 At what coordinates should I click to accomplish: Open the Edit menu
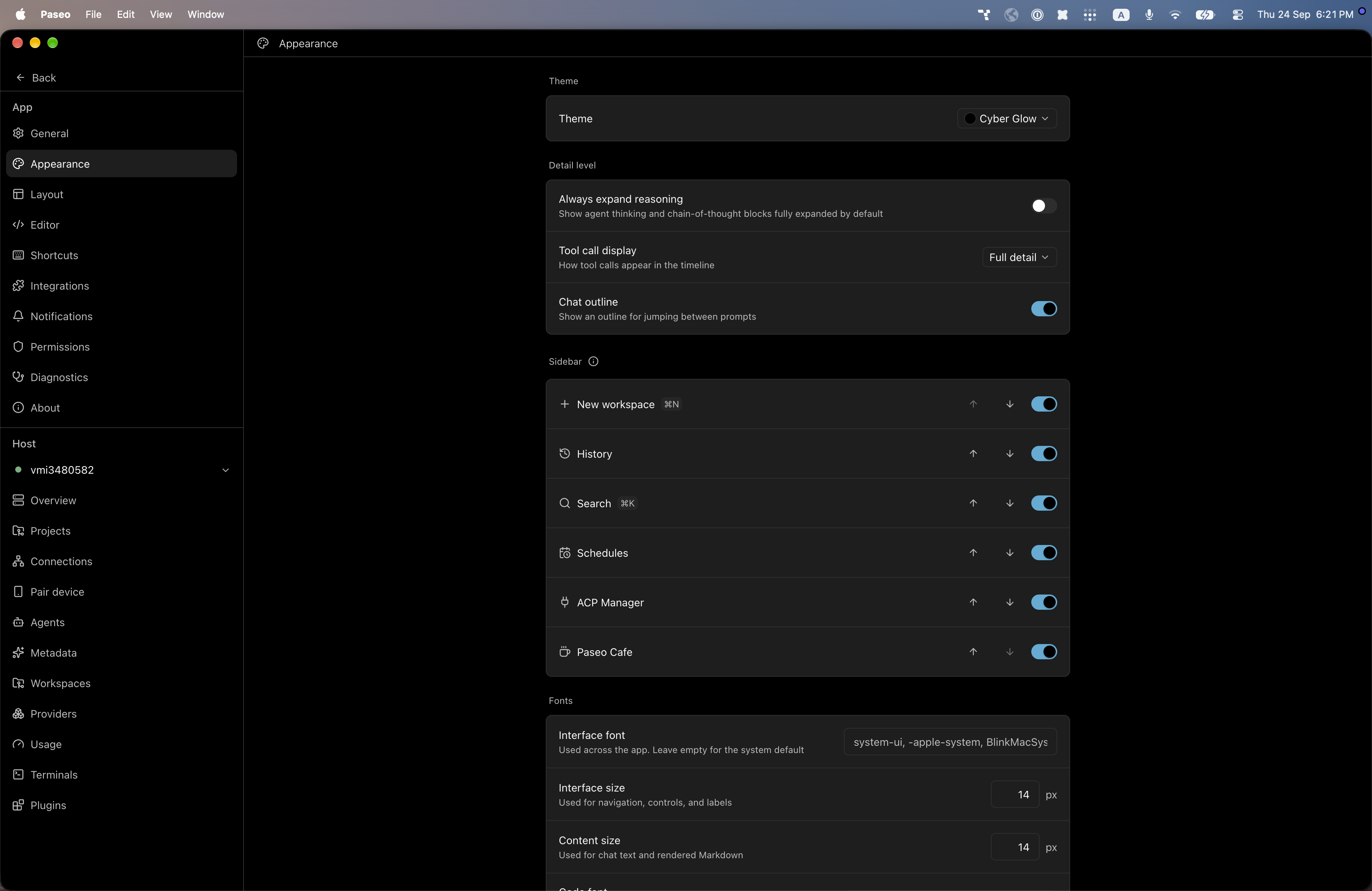(126, 14)
